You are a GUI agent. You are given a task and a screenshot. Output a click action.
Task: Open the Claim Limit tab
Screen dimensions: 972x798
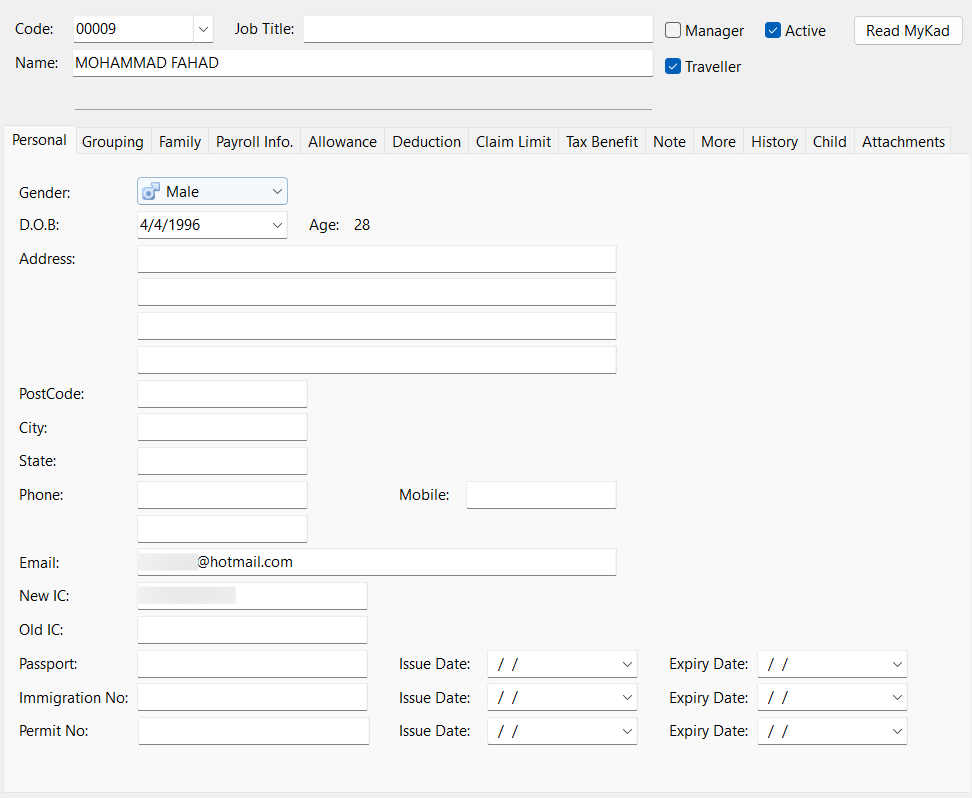[x=513, y=142]
